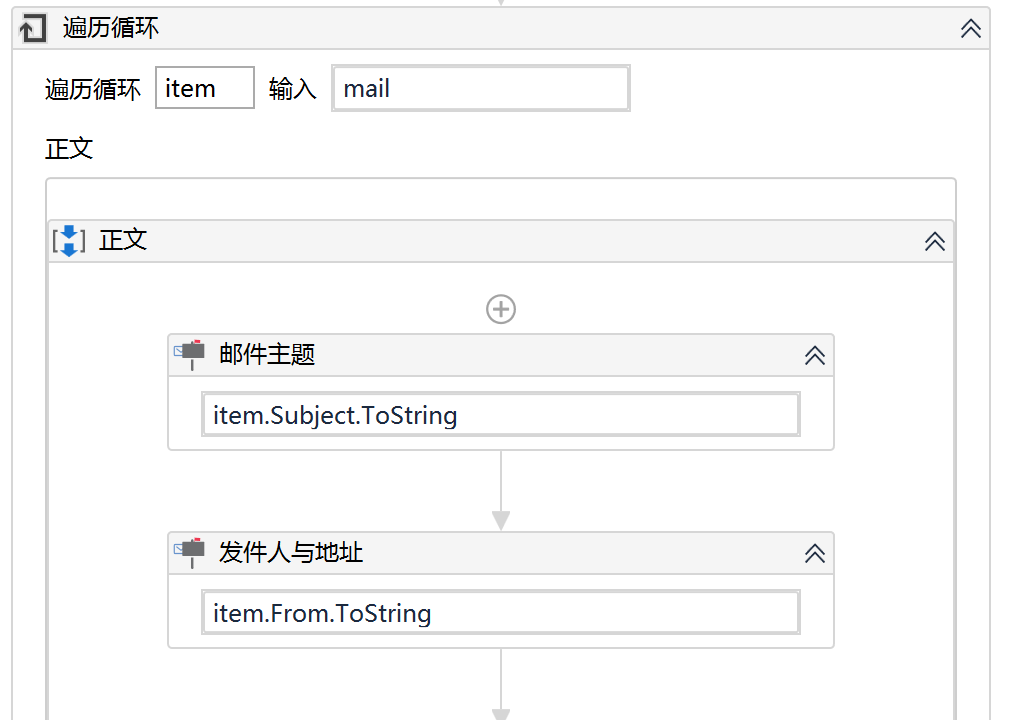This screenshot has width=1012, height=720.
Task: Edit the item.Subject.ToString expression field
Action: 501,414
